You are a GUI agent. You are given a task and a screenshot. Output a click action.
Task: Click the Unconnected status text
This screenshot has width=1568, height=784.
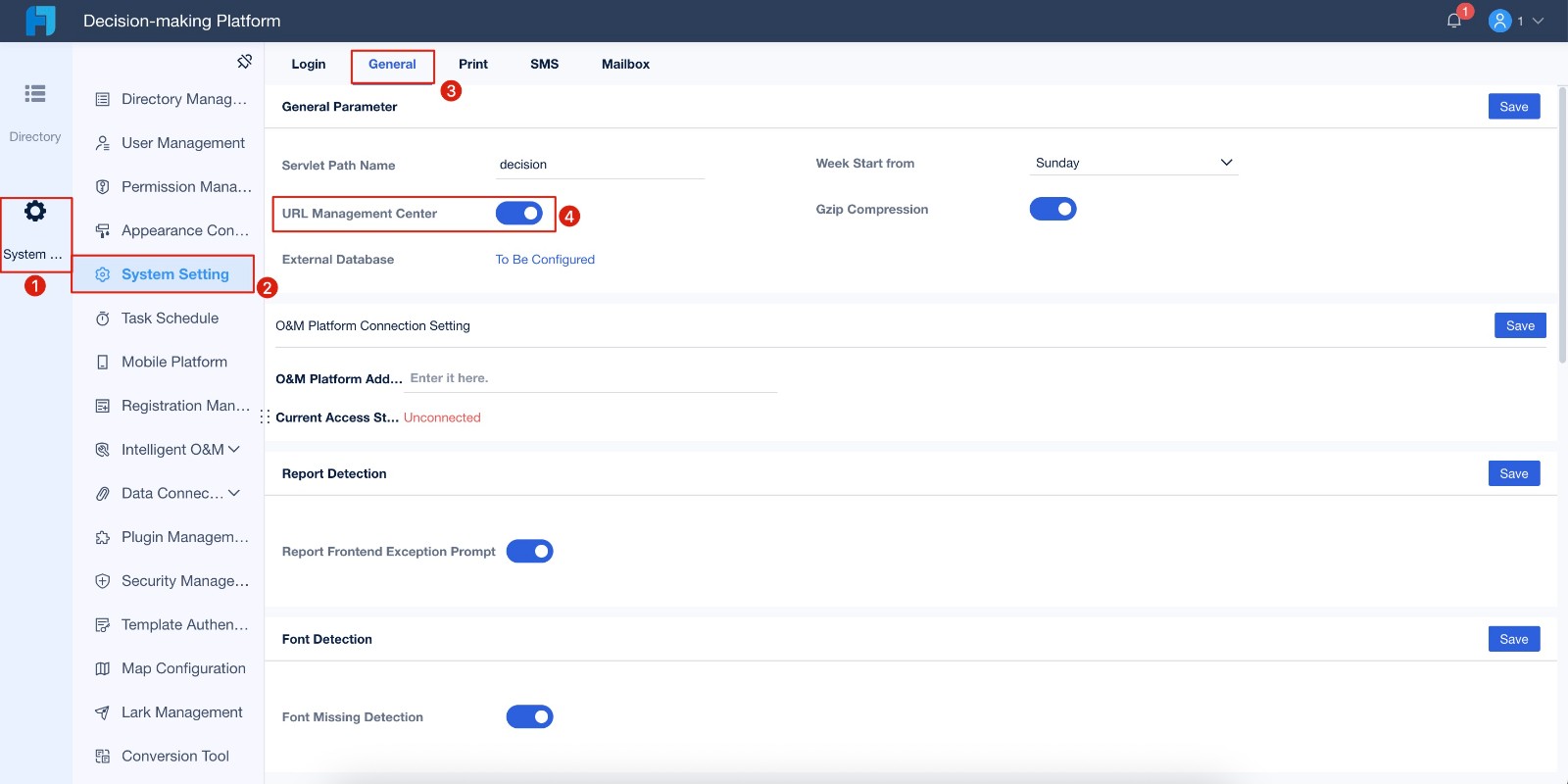coord(442,417)
